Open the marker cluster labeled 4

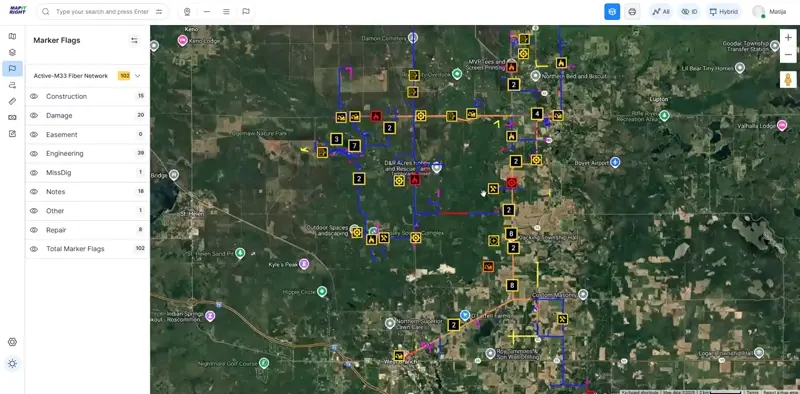point(536,114)
